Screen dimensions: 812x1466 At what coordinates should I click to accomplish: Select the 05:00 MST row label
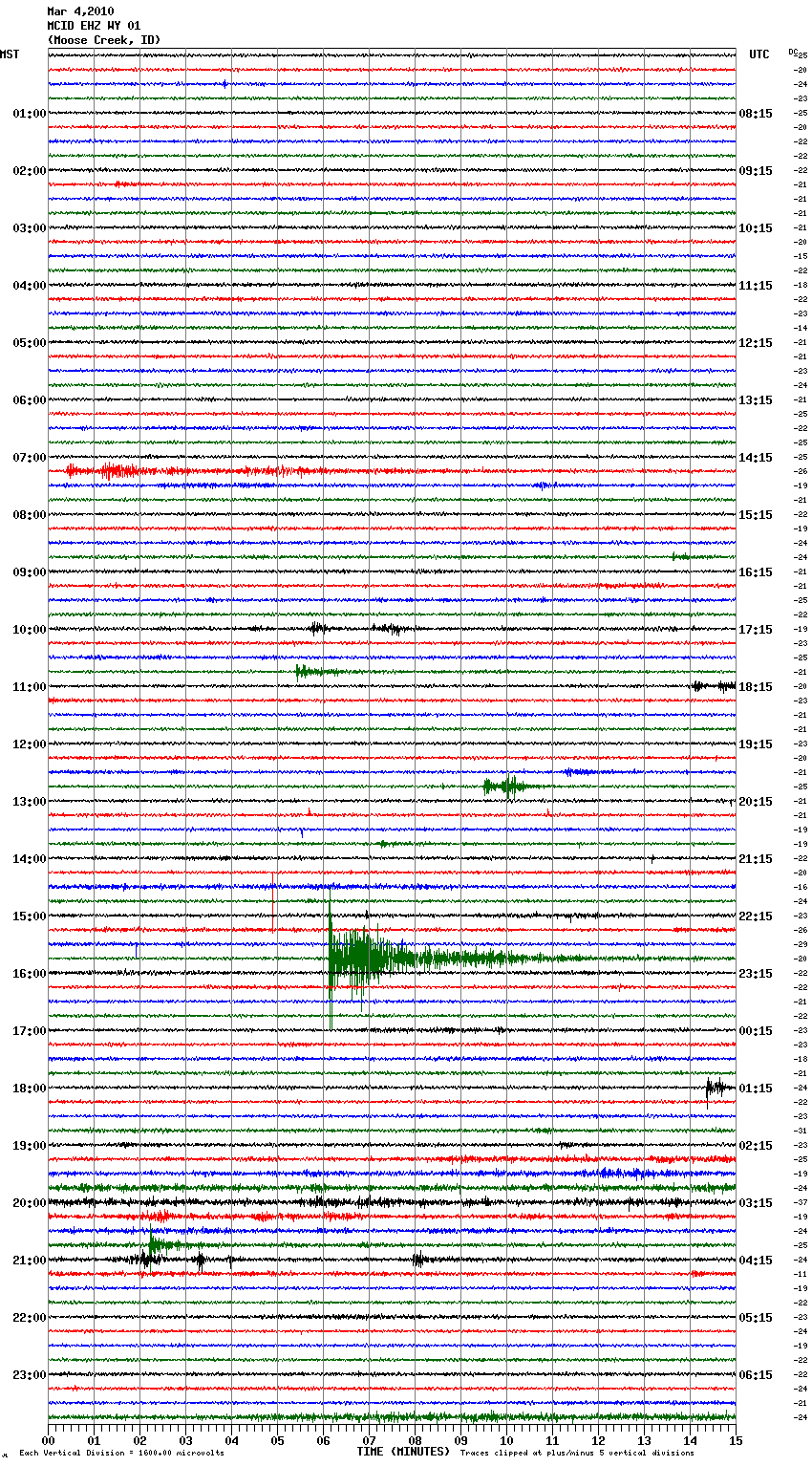tap(30, 343)
